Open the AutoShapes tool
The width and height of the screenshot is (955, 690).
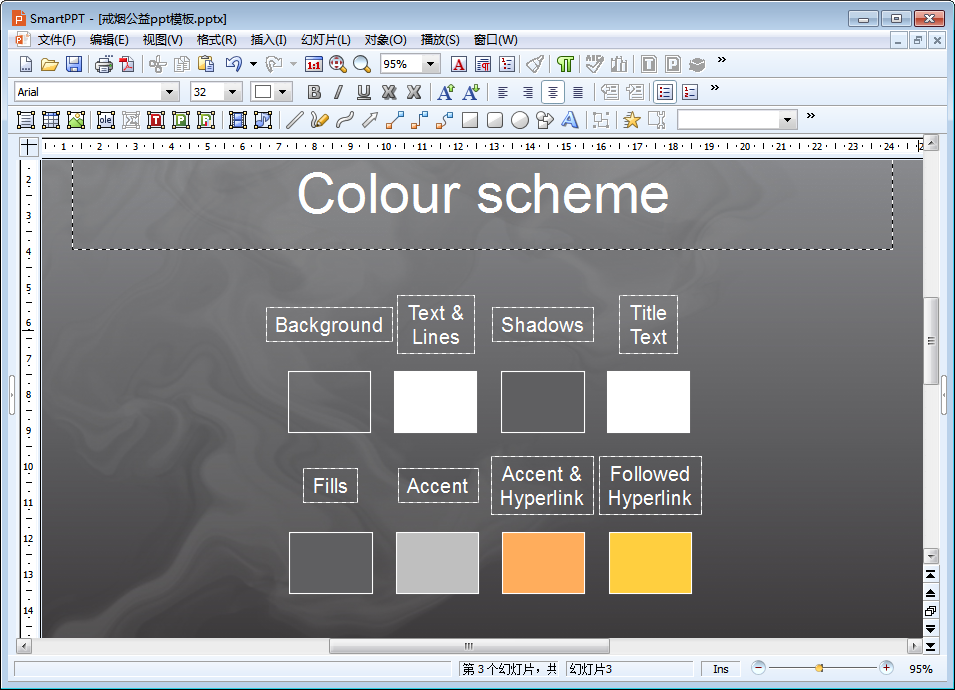pyautogui.click(x=544, y=120)
